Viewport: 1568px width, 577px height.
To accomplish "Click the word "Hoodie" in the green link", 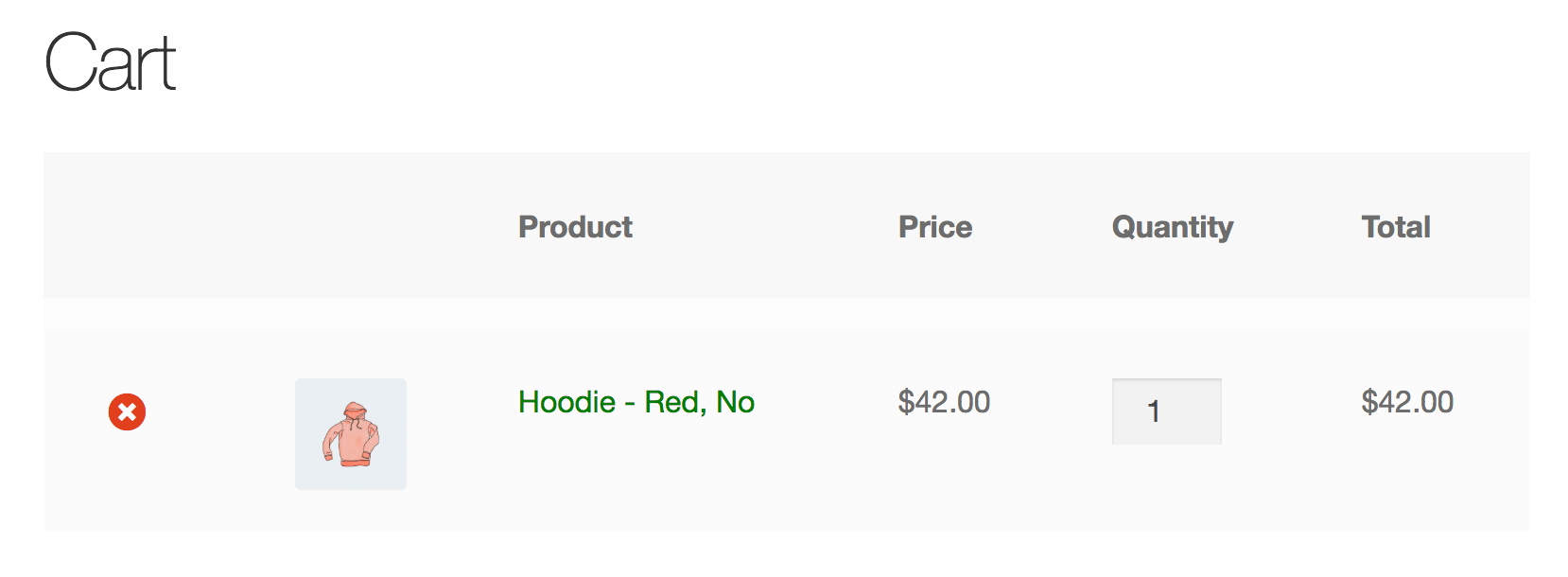I will pos(567,402).
